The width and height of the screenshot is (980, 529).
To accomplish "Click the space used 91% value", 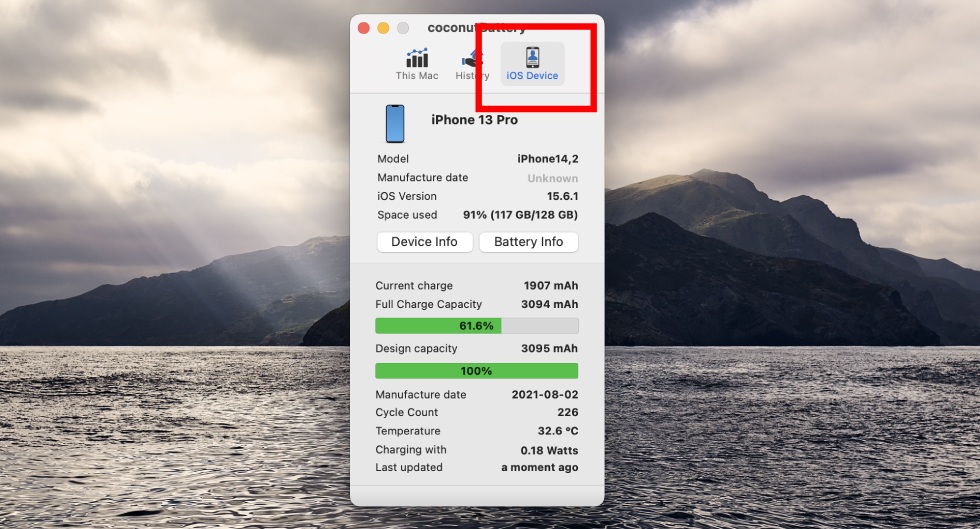I will coord(520,215).
